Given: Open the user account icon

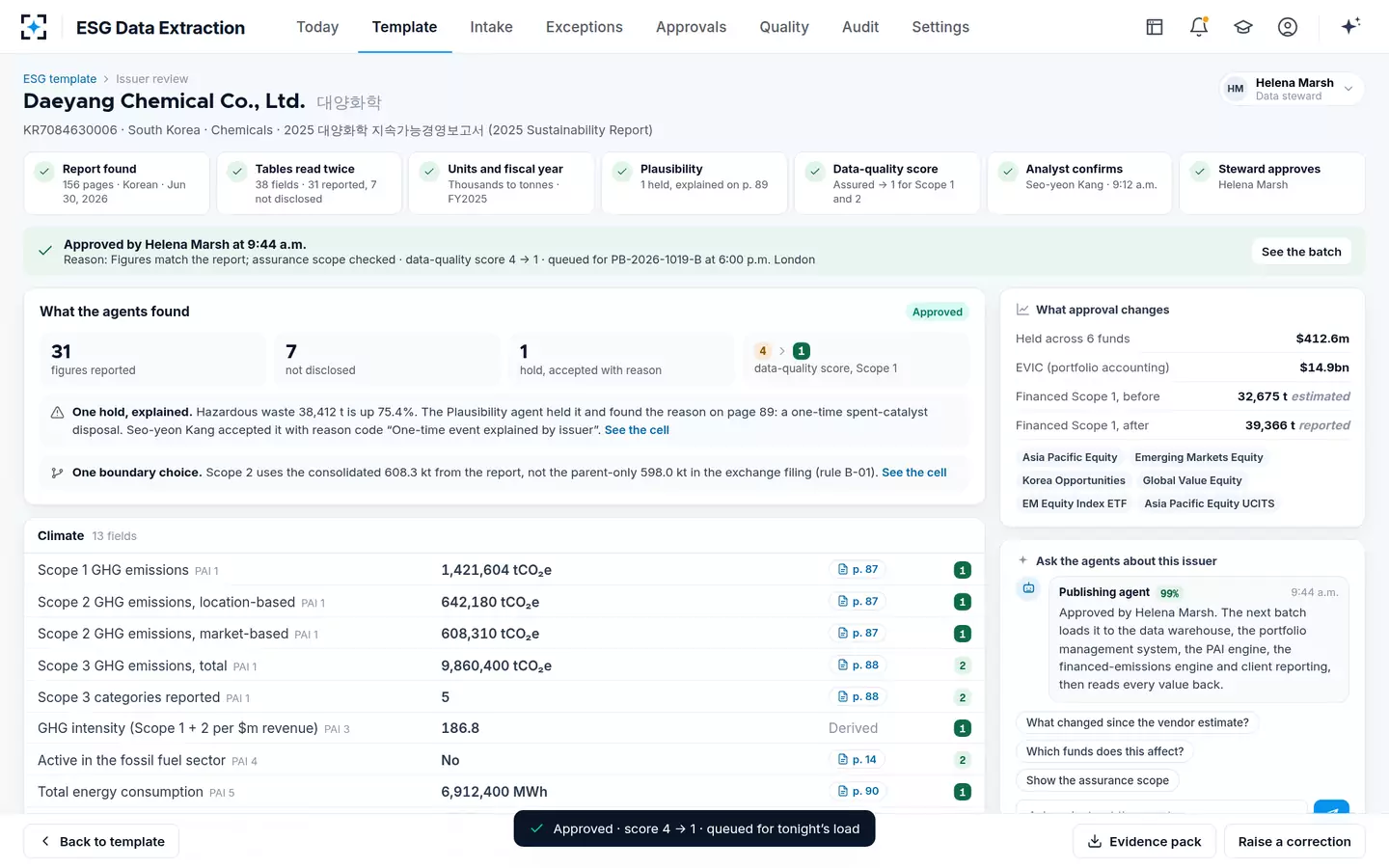Looking at the screenshot, I should pos(1288,27).
